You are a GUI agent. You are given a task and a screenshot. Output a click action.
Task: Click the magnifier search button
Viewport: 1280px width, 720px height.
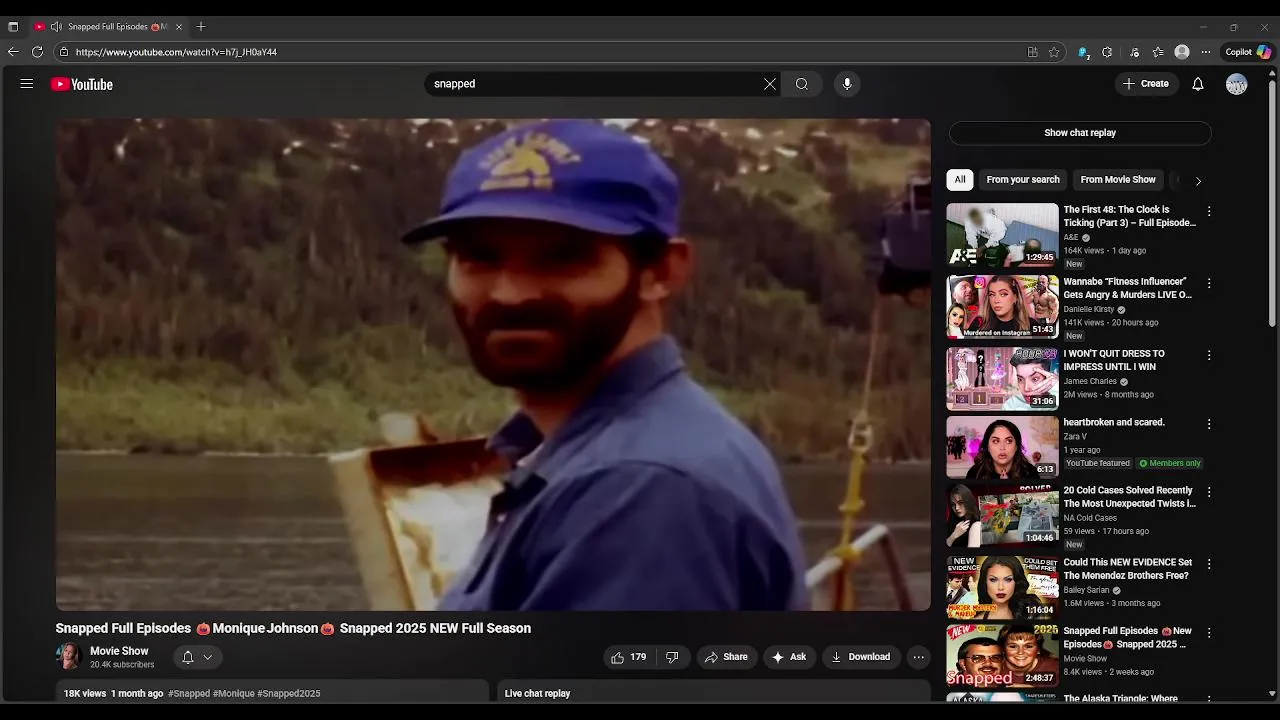802,84
